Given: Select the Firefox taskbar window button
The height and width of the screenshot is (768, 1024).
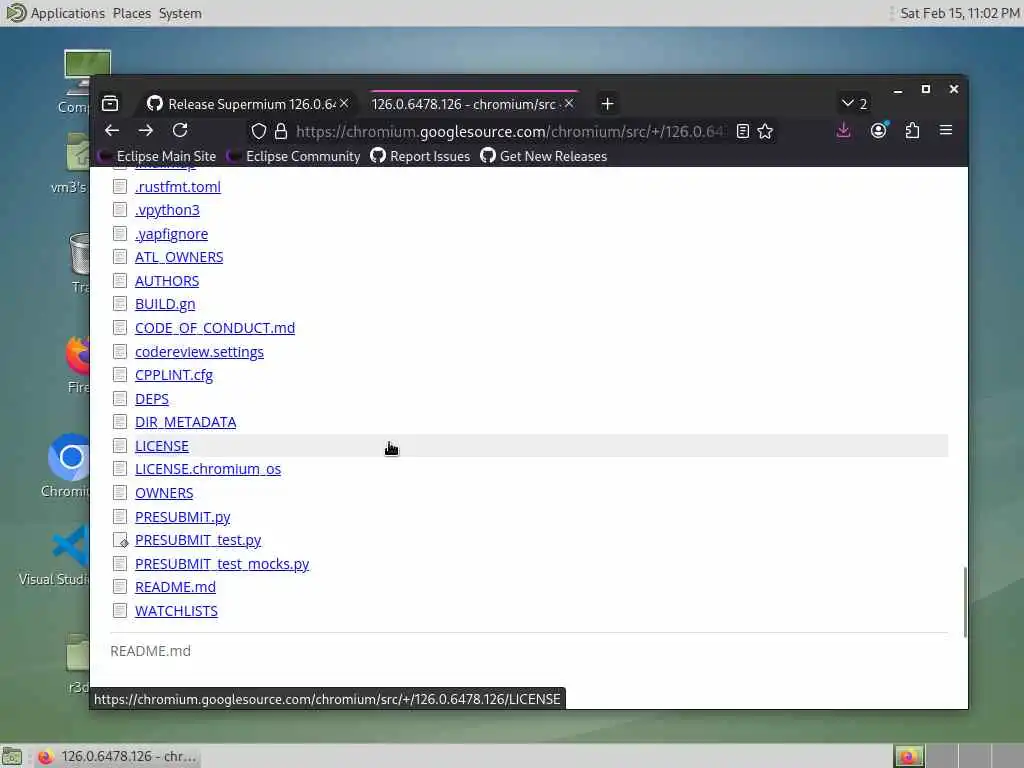Looking at the screenshot, I should pos(116,756).
